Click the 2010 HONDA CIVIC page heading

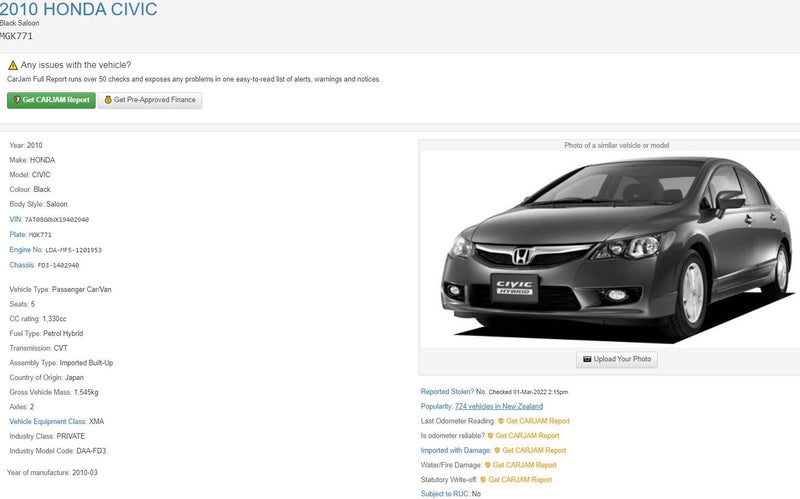78,10
